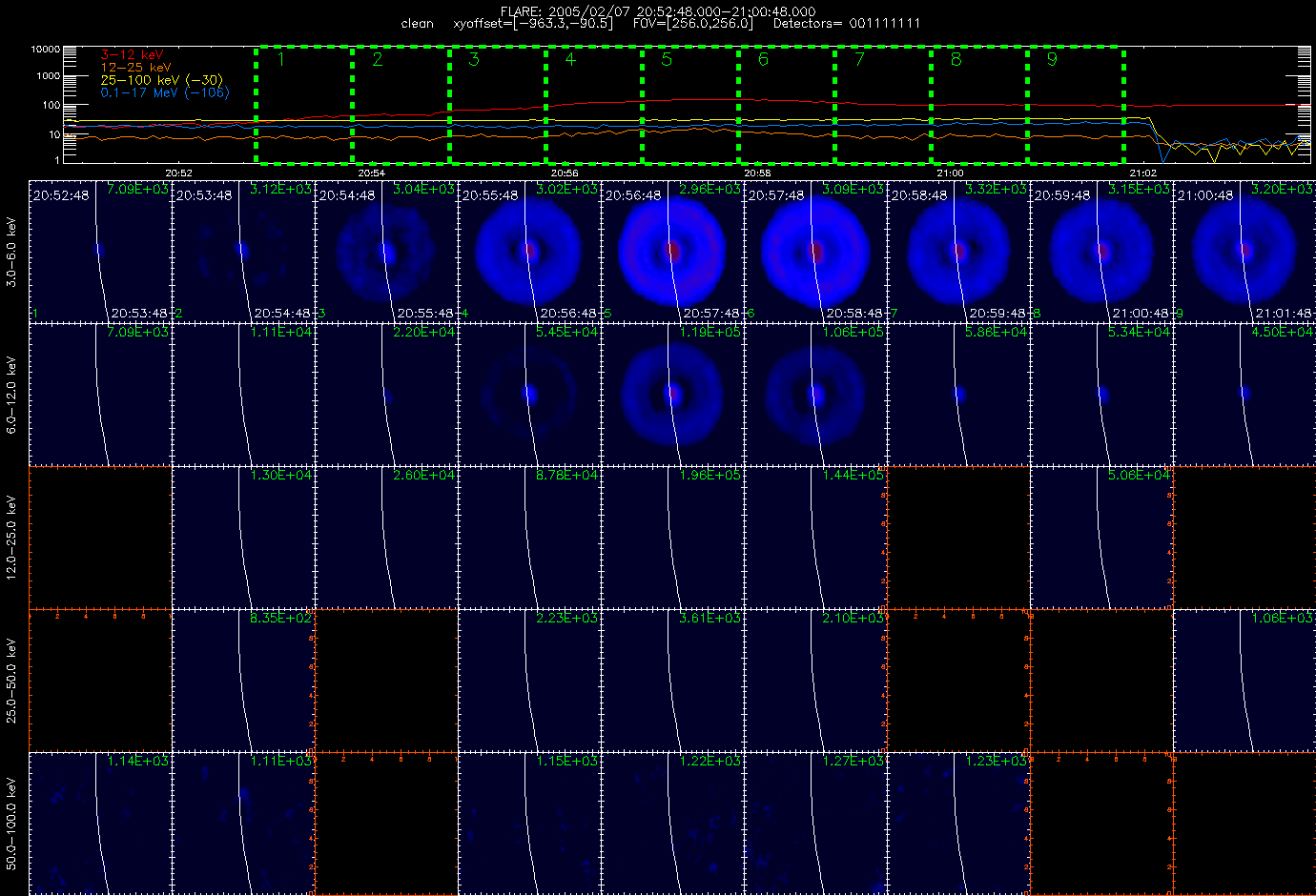Select interval 3 marker in the light curve
The height and width of the screenshot is (896, 1316).
(x=474, y=60)
